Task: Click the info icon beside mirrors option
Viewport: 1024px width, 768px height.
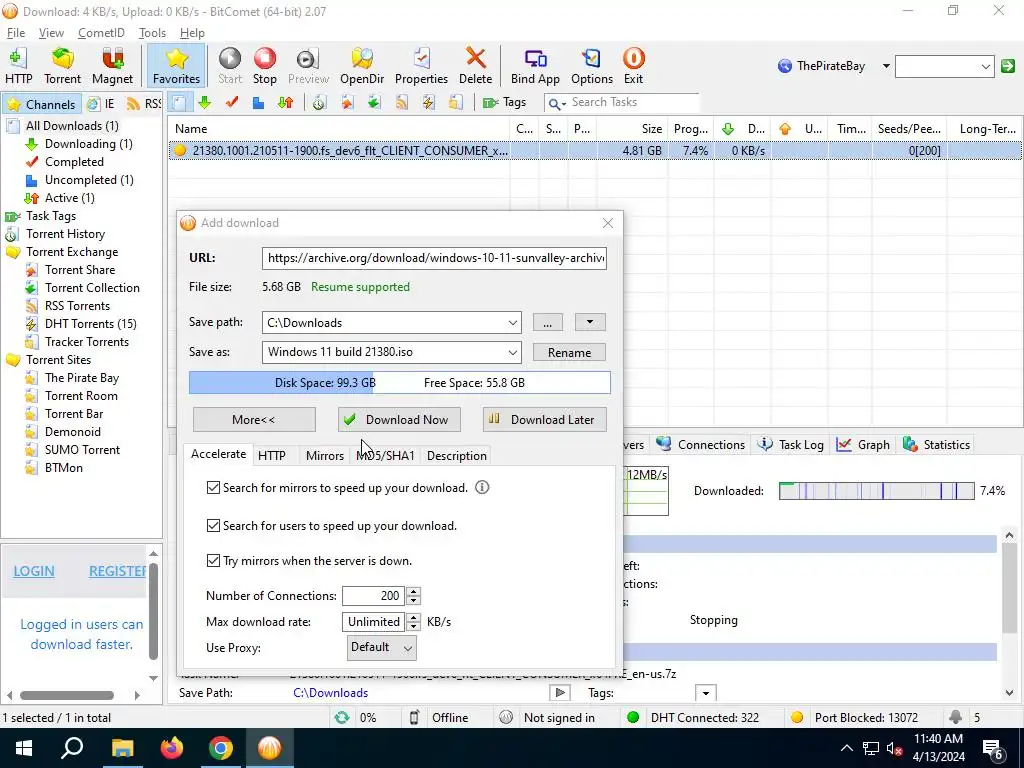Action: click(x=482, y=487)
